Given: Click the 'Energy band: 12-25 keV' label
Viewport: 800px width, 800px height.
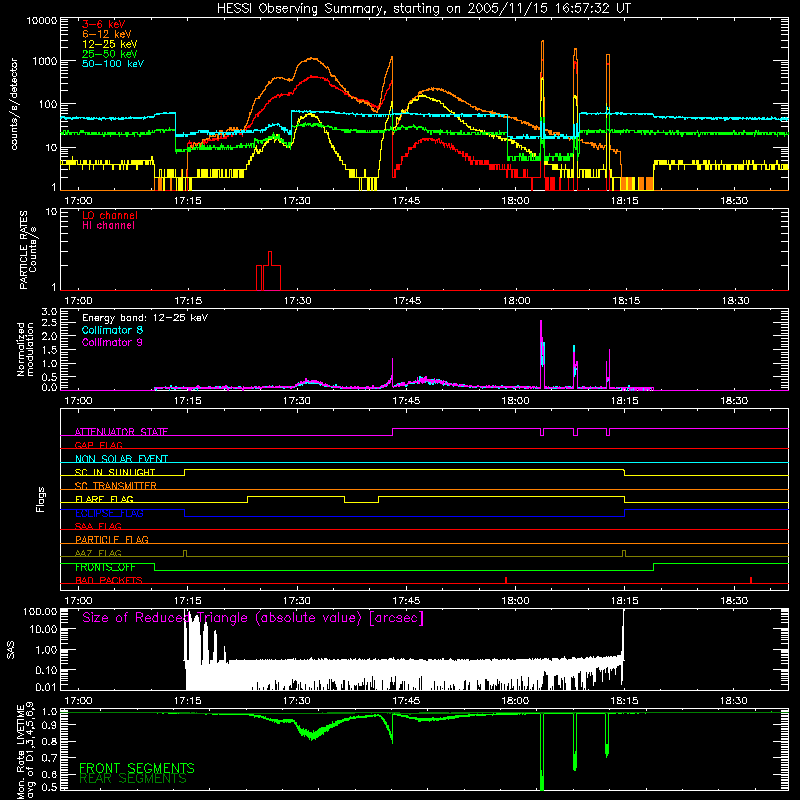Looking at the screenshot, I should click(145, 318).
